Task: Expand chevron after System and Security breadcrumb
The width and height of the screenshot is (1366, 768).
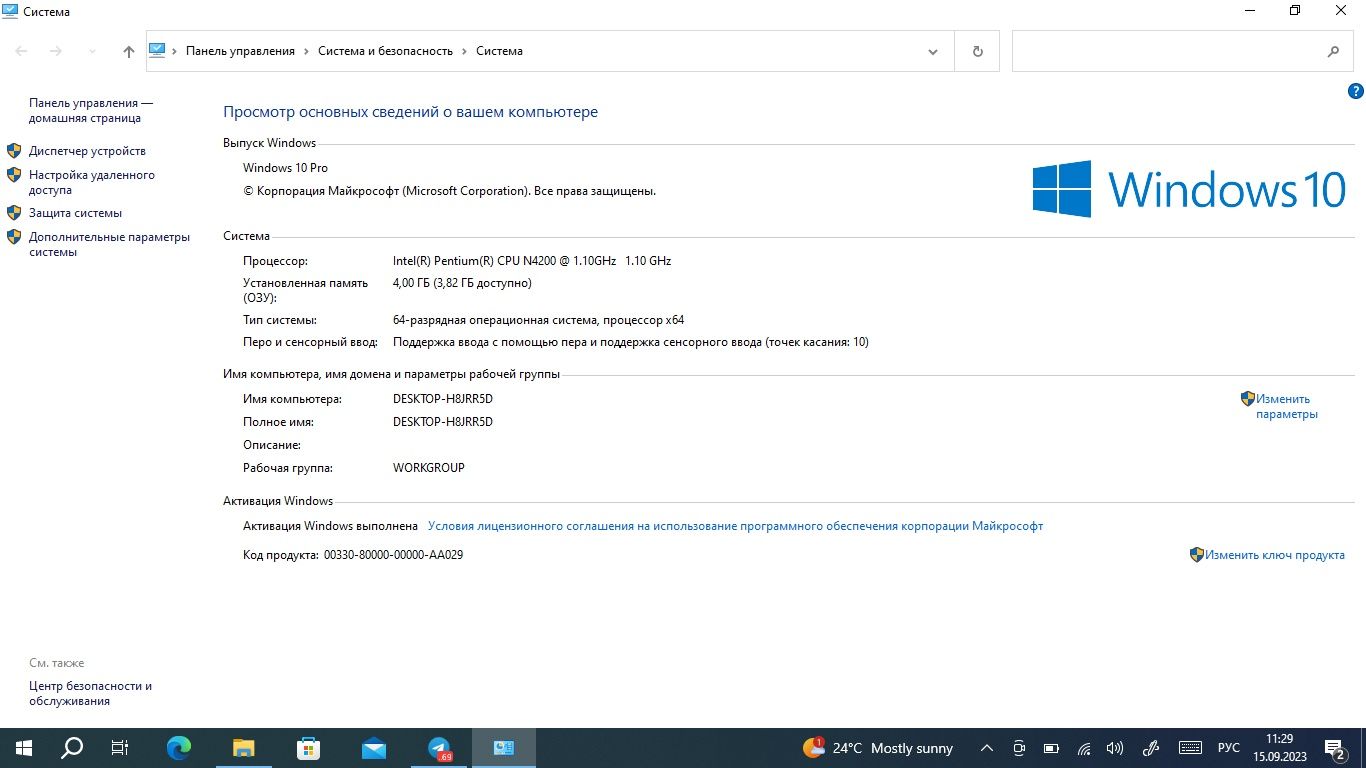Action: click(464, 51)
